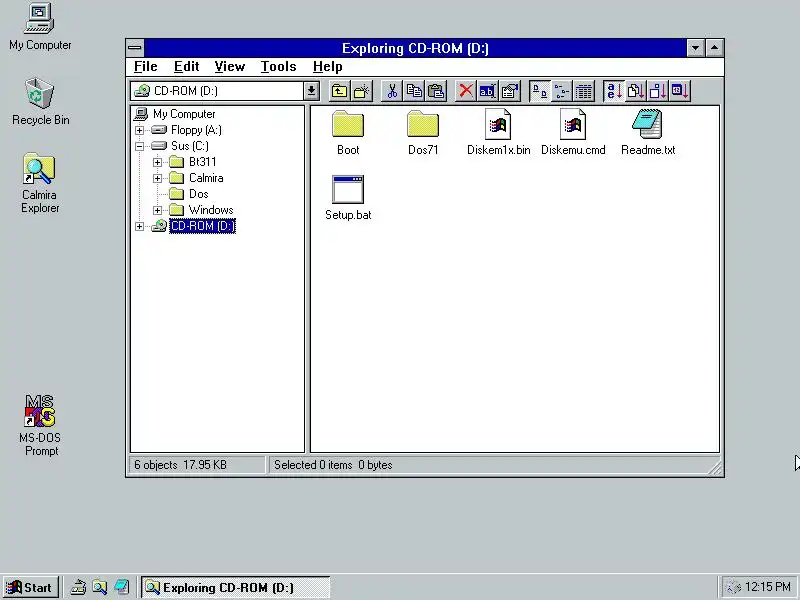
Task: Rename item with the a.b toolbar icon
Action: pos(487,91)
